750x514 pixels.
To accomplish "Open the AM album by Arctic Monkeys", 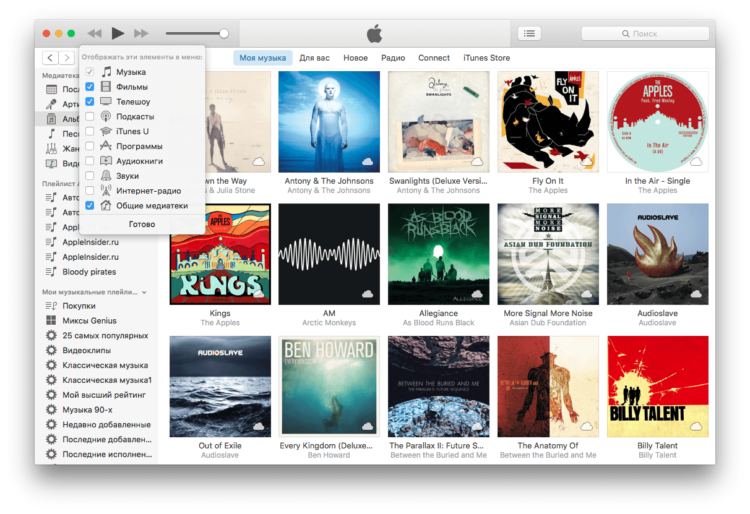I will [x=329, y=254].
